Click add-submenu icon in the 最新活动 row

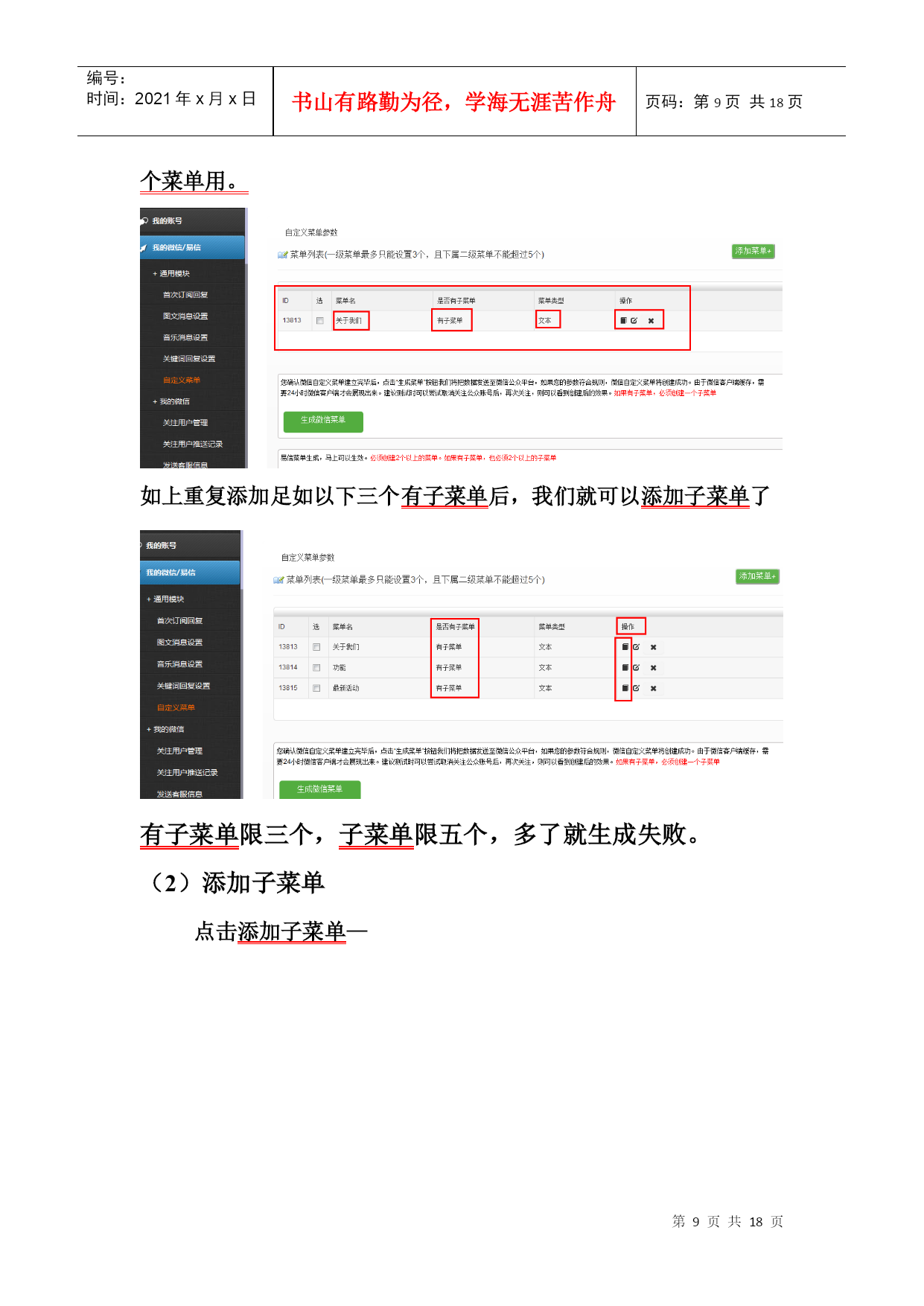[625, 688]
